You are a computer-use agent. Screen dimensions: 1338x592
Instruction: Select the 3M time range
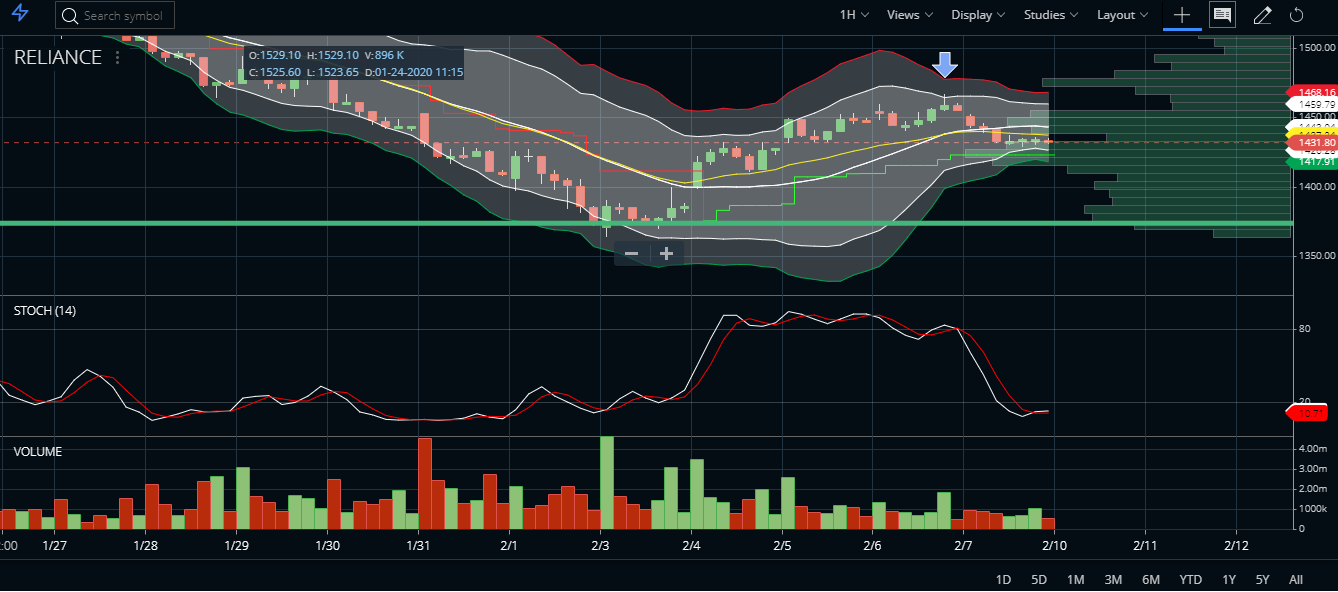tap(1113, 579)
